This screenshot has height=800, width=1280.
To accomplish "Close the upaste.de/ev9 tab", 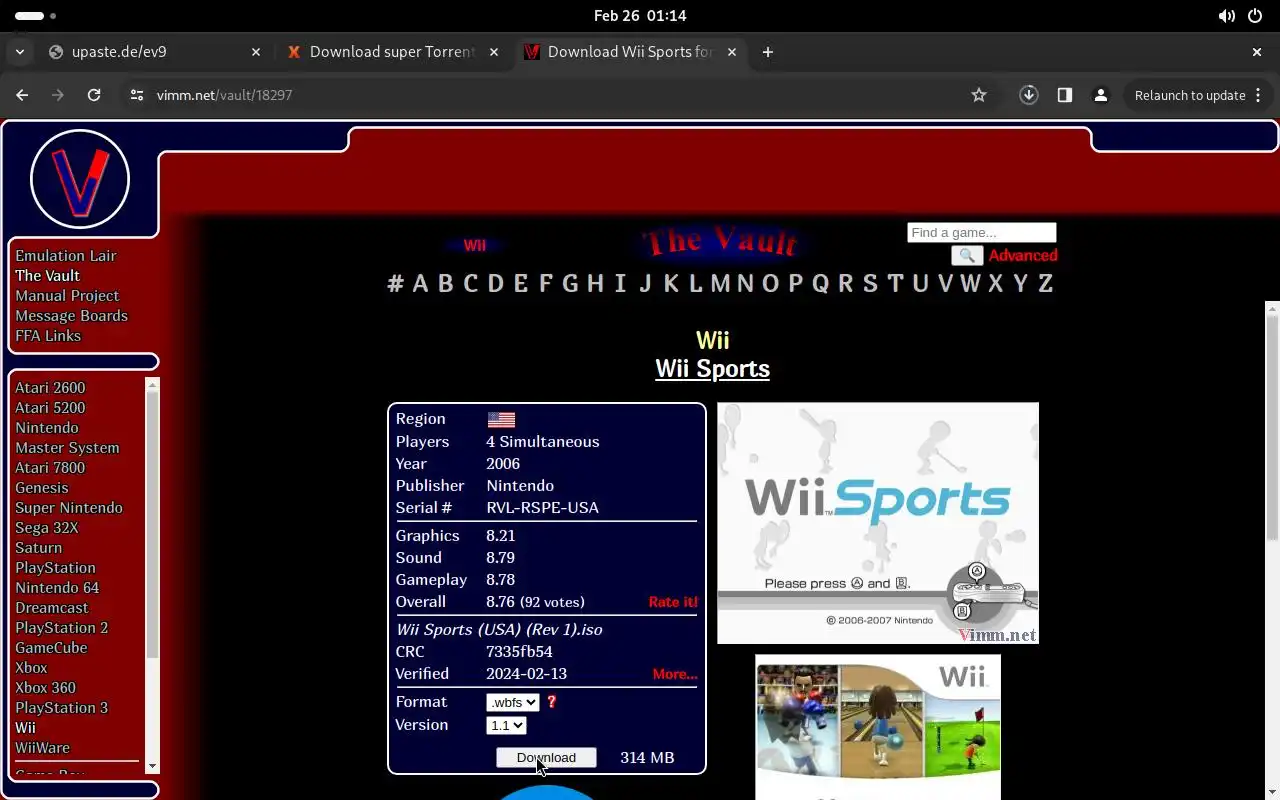I will pos(256,52).
